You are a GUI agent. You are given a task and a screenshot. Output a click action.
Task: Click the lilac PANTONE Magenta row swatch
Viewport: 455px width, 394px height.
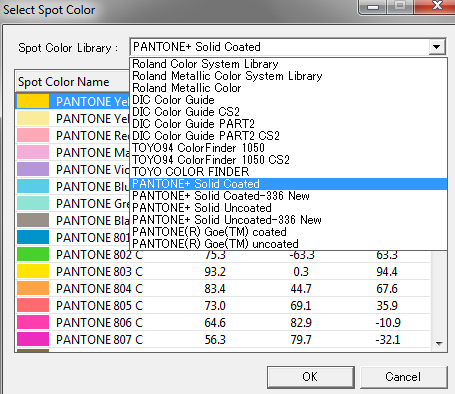pos(33,152)
